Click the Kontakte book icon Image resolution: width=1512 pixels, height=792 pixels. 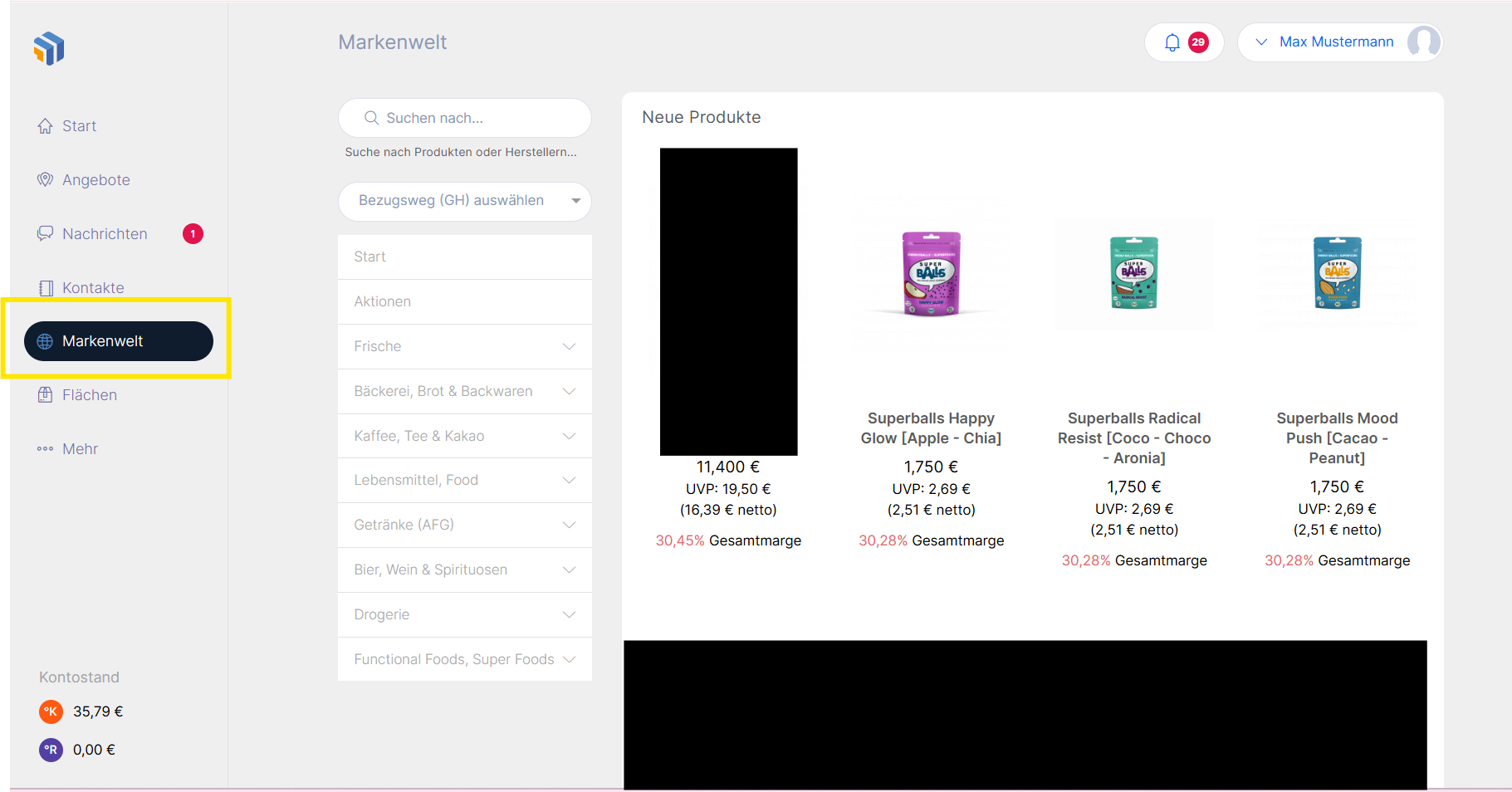(46, 288)
